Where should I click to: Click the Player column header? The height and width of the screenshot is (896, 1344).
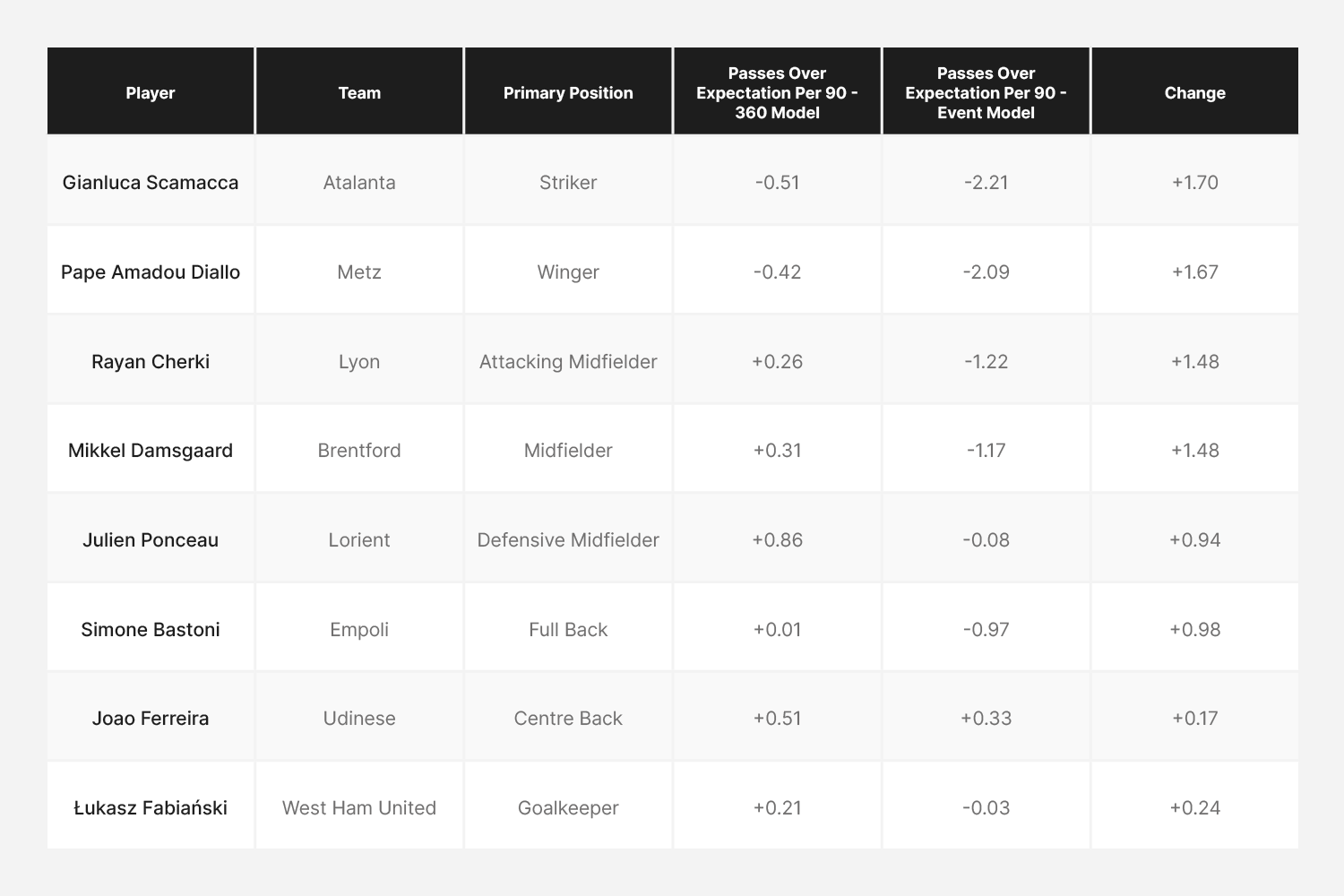click(151, 92)
